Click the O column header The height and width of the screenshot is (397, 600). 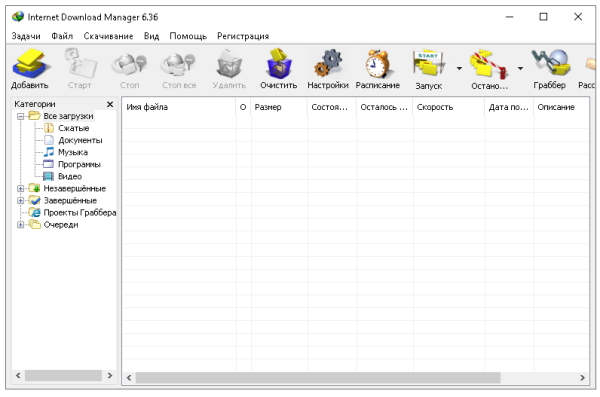point(243,107)
